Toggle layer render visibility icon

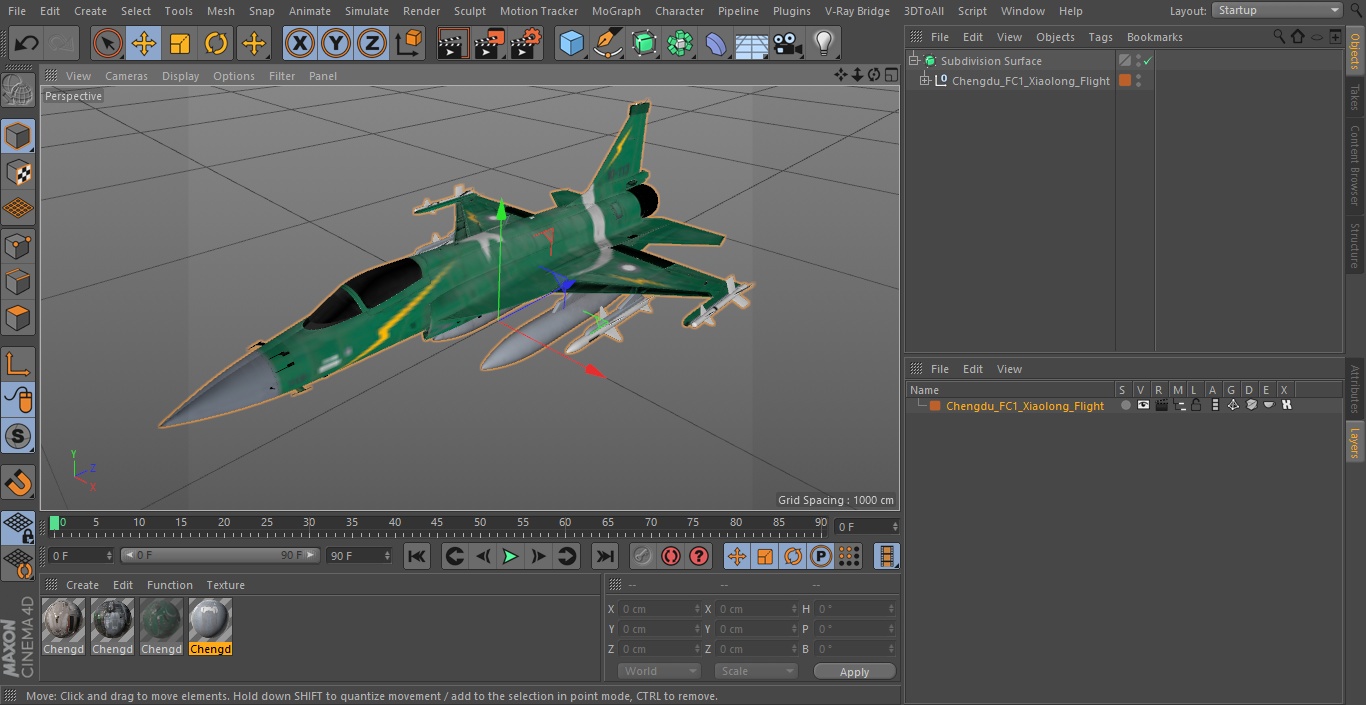[1161, 406]
